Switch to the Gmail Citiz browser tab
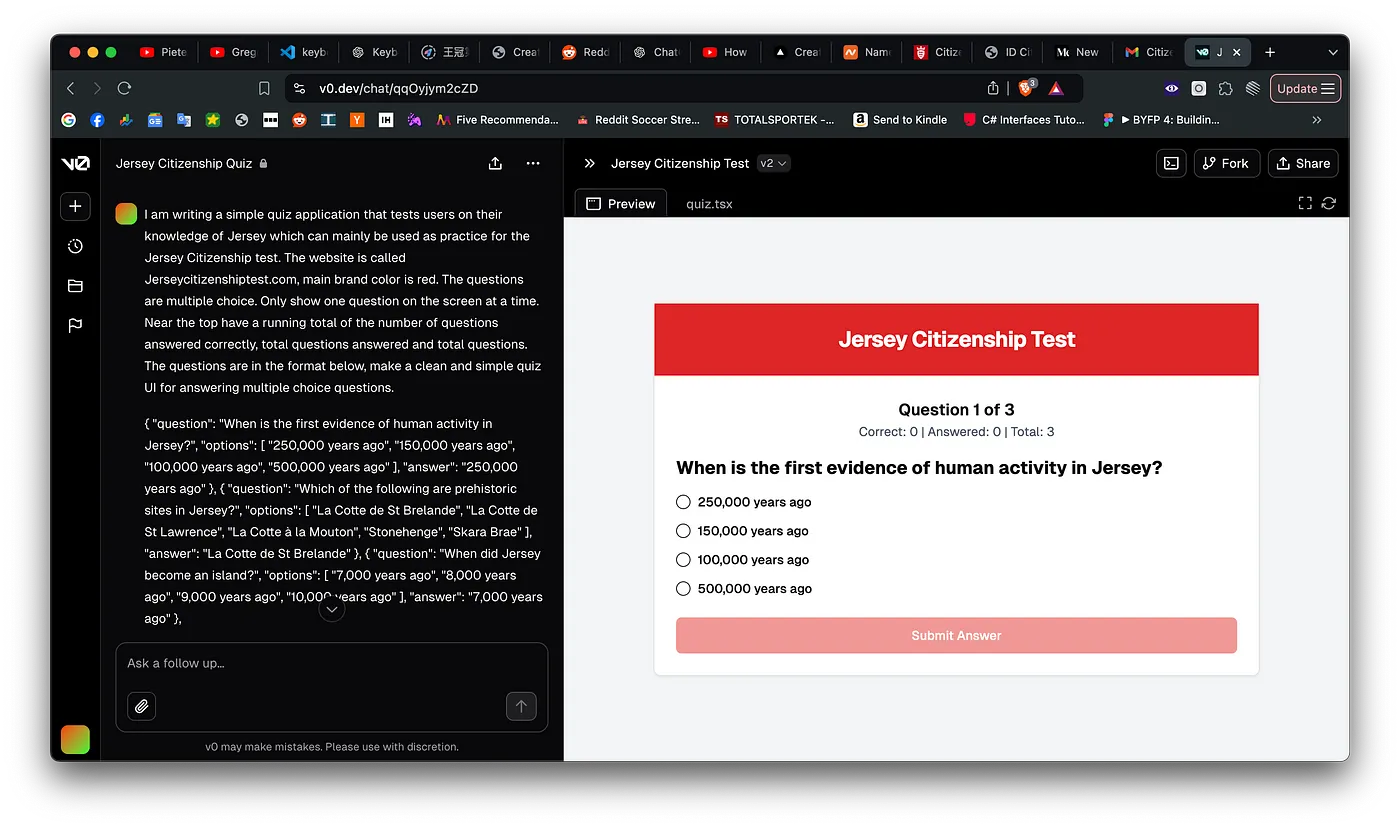1400x828 pixels. pyautogui.click(x=1149, y=52)
